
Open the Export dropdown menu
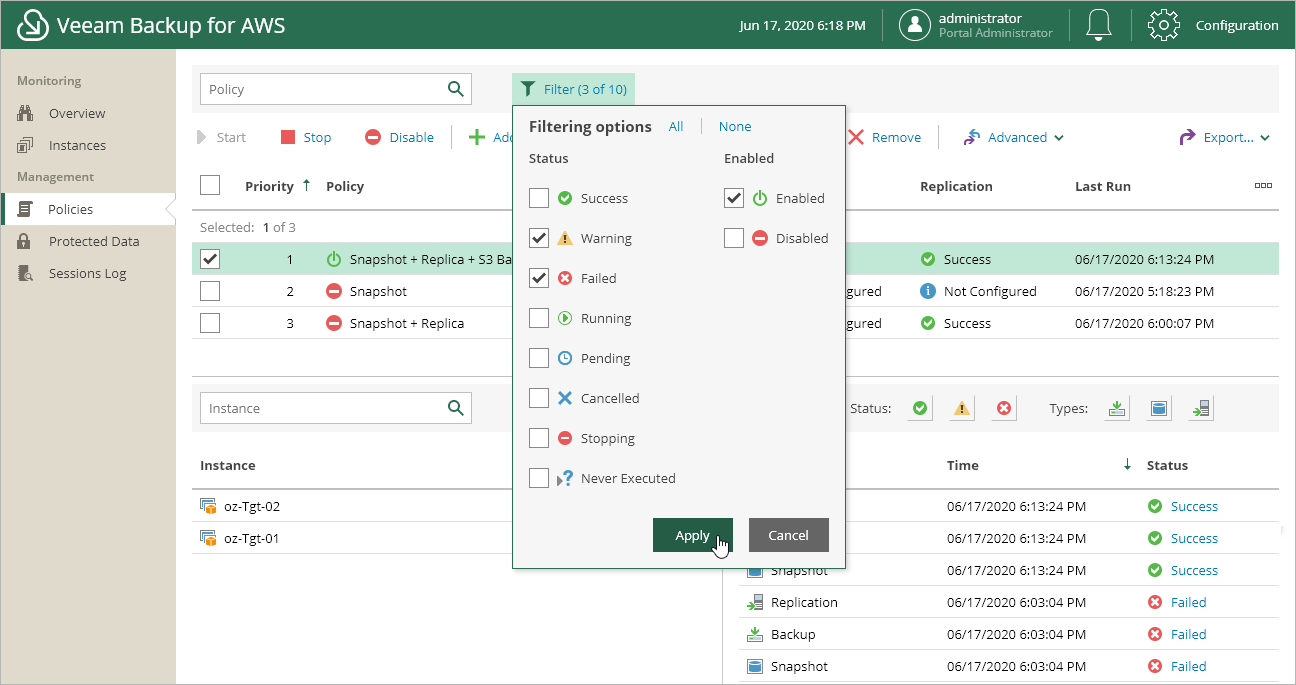coord(1225,137)
